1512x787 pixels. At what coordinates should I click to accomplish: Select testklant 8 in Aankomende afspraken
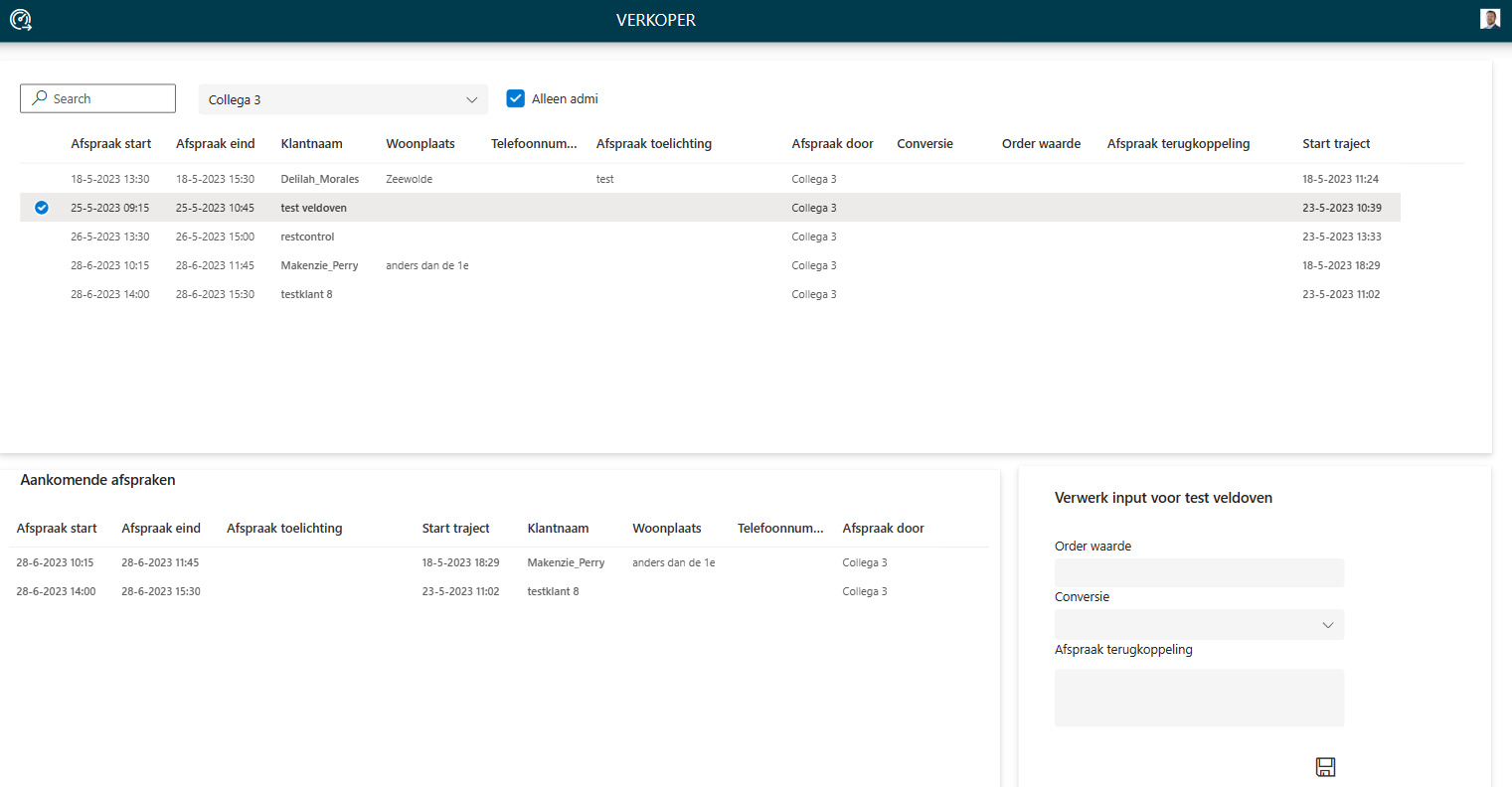553,591
